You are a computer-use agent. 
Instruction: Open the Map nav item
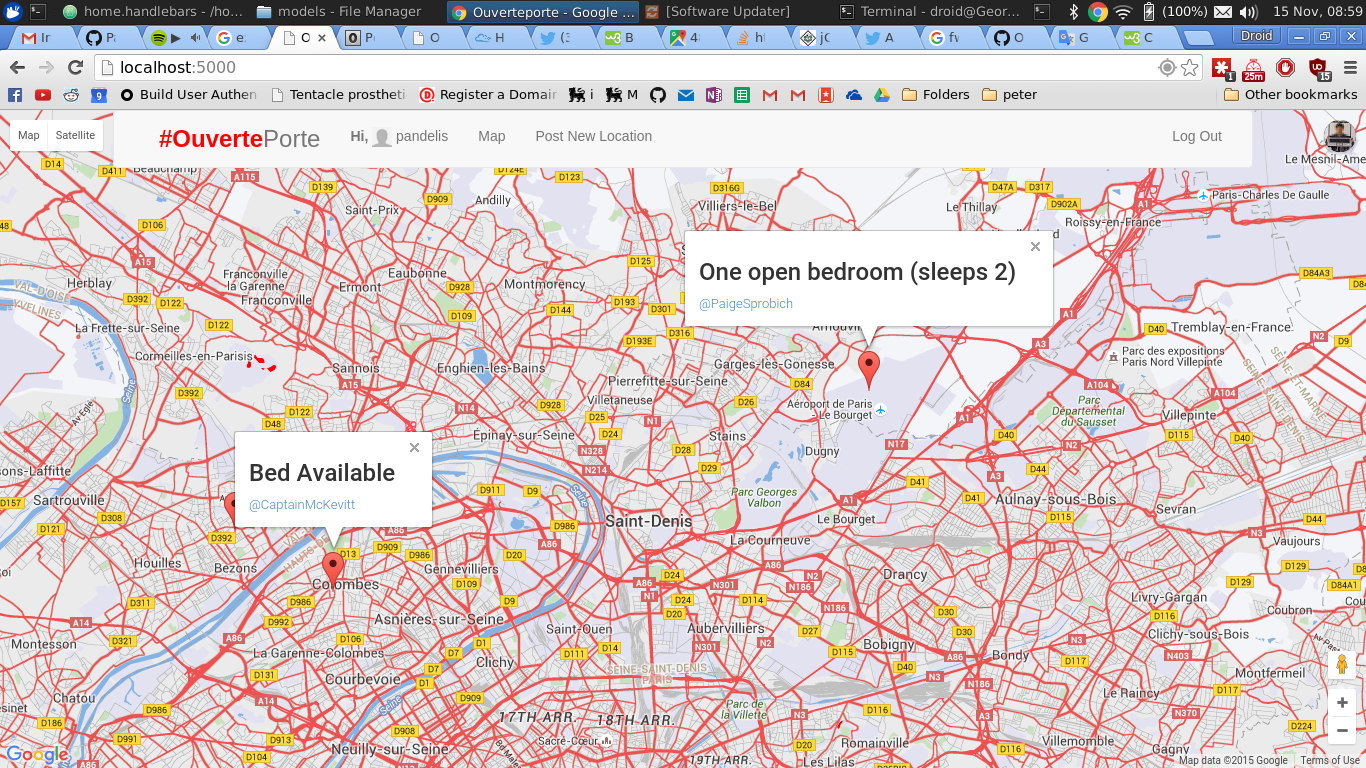click(491, 136)
